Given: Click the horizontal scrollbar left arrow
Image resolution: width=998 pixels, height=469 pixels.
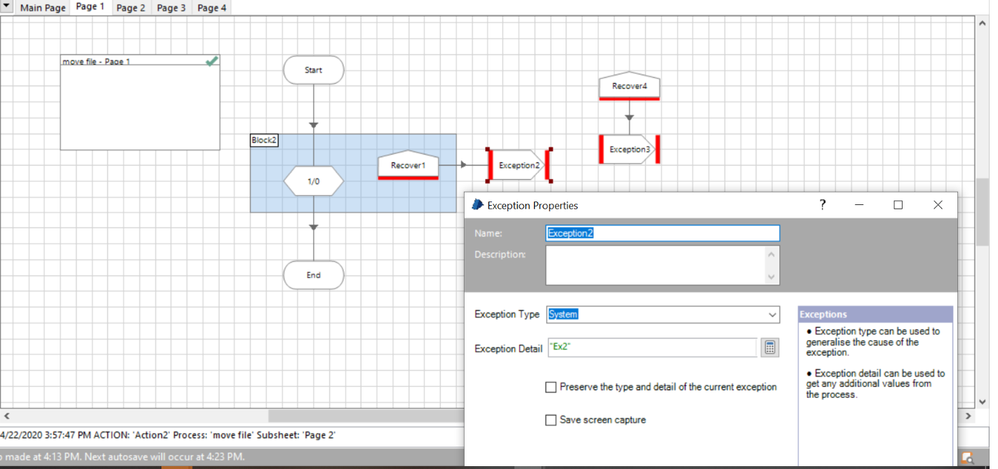Looking at the screenshot, I should [6, 416].
